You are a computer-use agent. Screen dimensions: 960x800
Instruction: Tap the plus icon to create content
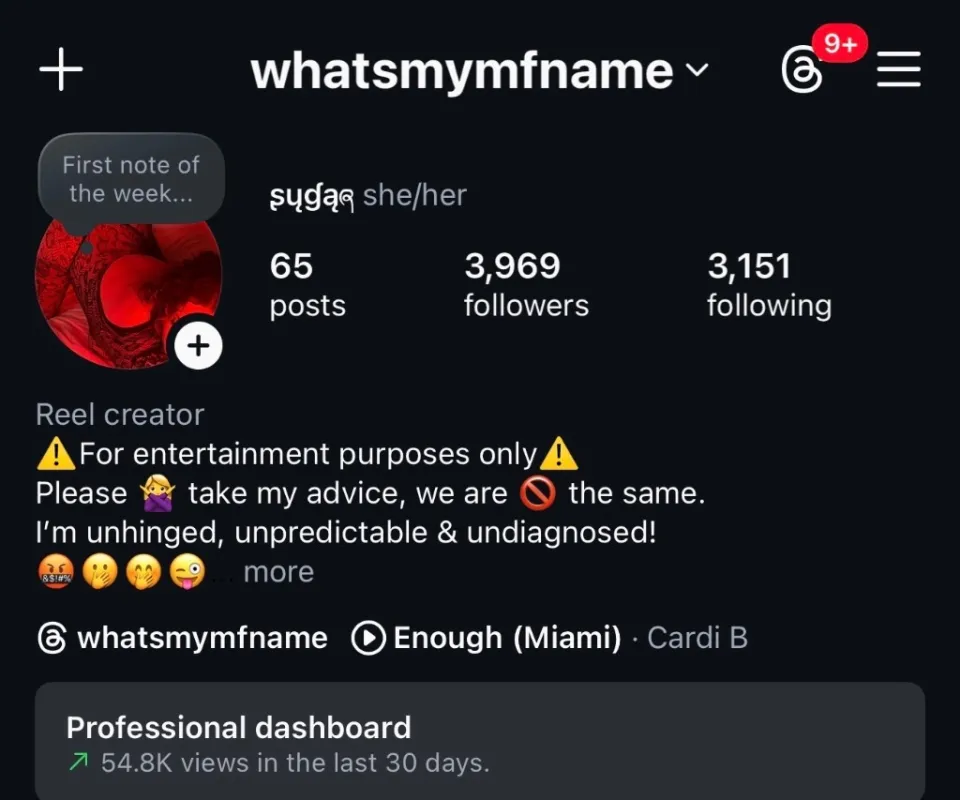[61, 69]
